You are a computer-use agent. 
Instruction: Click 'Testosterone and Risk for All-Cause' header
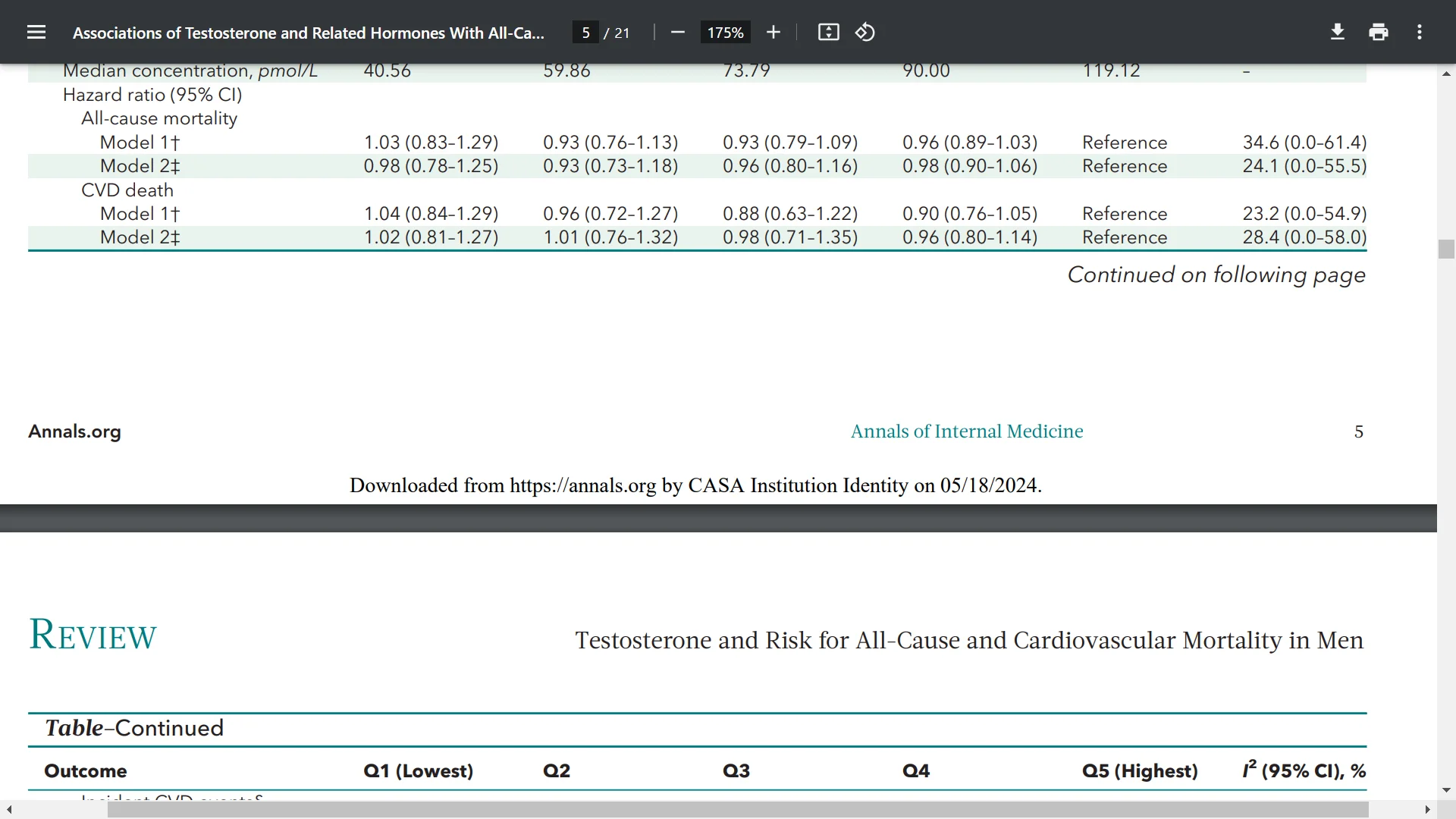pyautogui.click(x=969, y=640)
